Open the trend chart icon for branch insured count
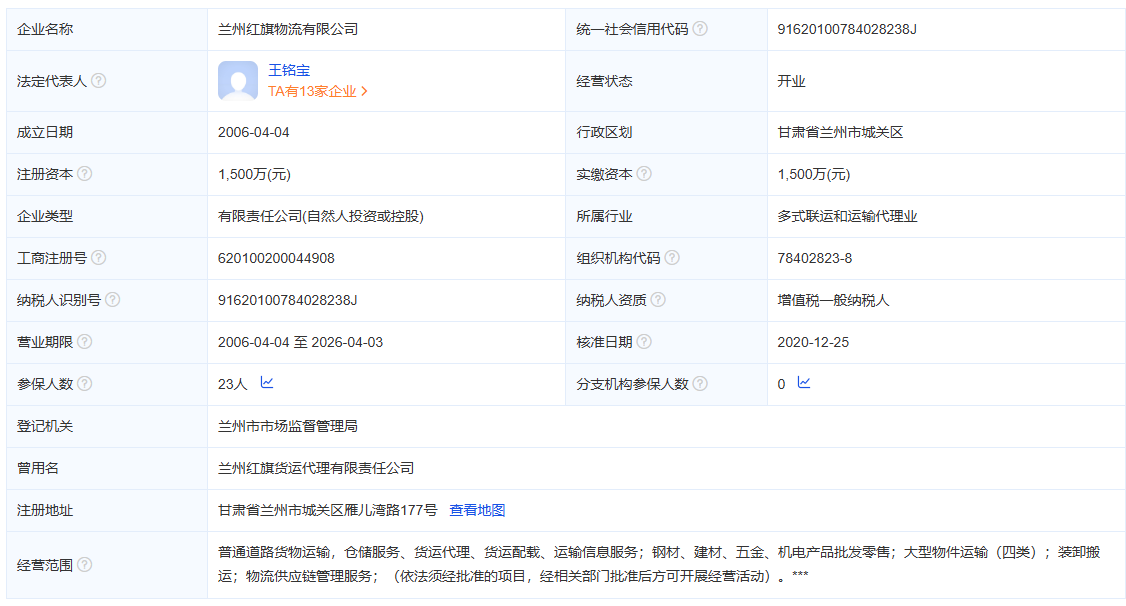This screenshot has height=606, width=1126. [804, 383]
